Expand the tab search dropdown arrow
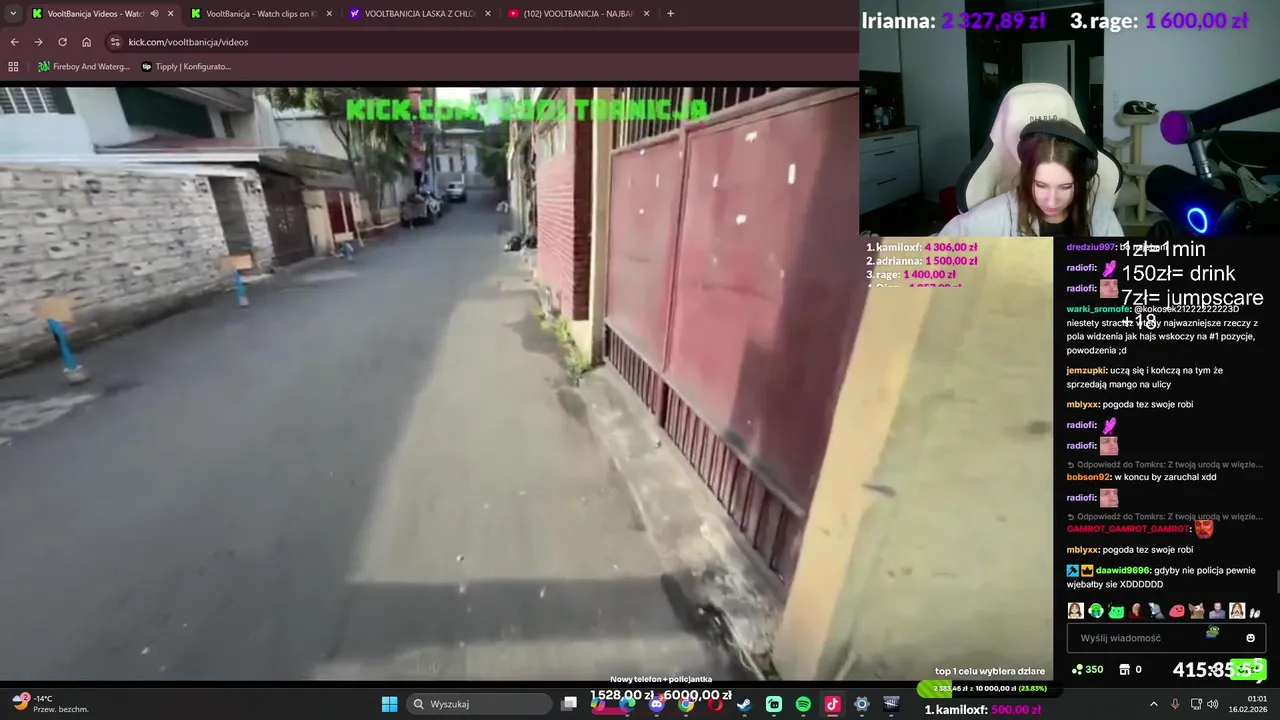 coord(12,14)
